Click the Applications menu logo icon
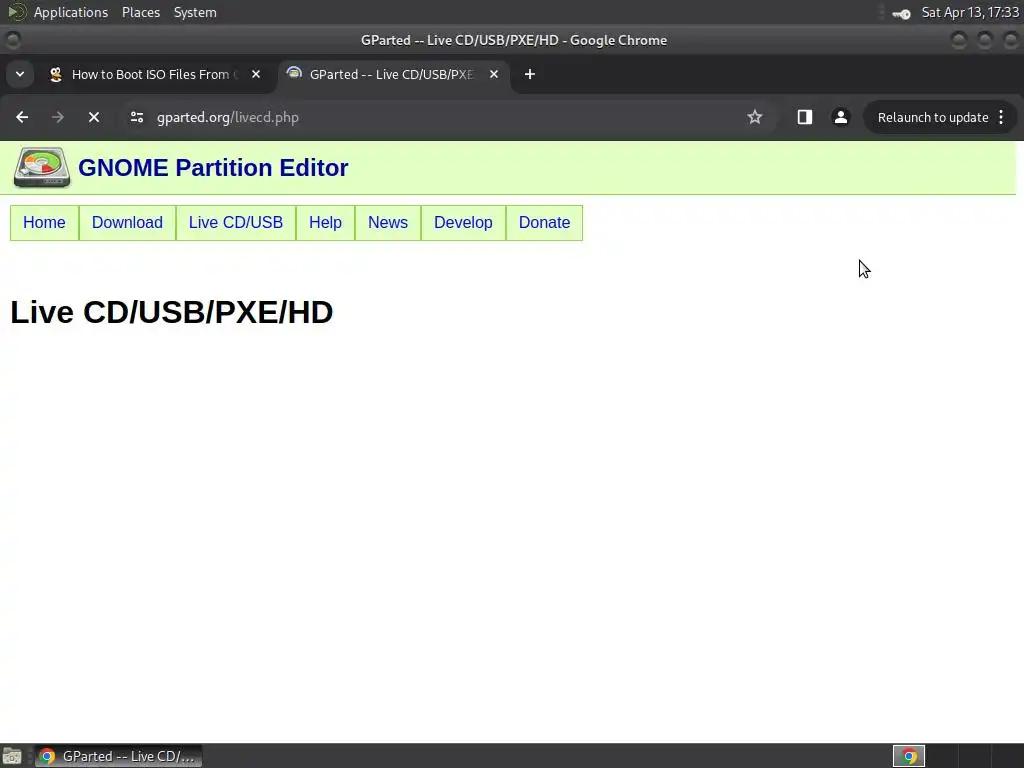 (17, 12)
